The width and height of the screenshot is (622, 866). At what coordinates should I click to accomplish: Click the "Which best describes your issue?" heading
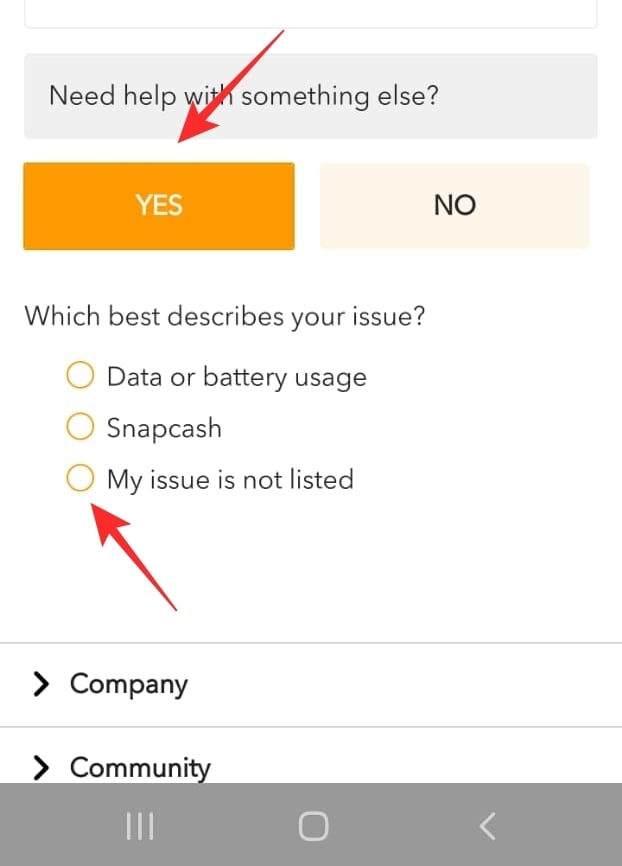tap(225, 317)
